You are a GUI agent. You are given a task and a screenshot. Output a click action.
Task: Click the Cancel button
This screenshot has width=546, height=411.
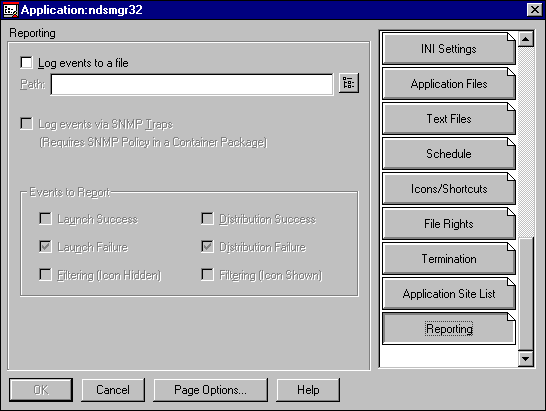(113, 390)
